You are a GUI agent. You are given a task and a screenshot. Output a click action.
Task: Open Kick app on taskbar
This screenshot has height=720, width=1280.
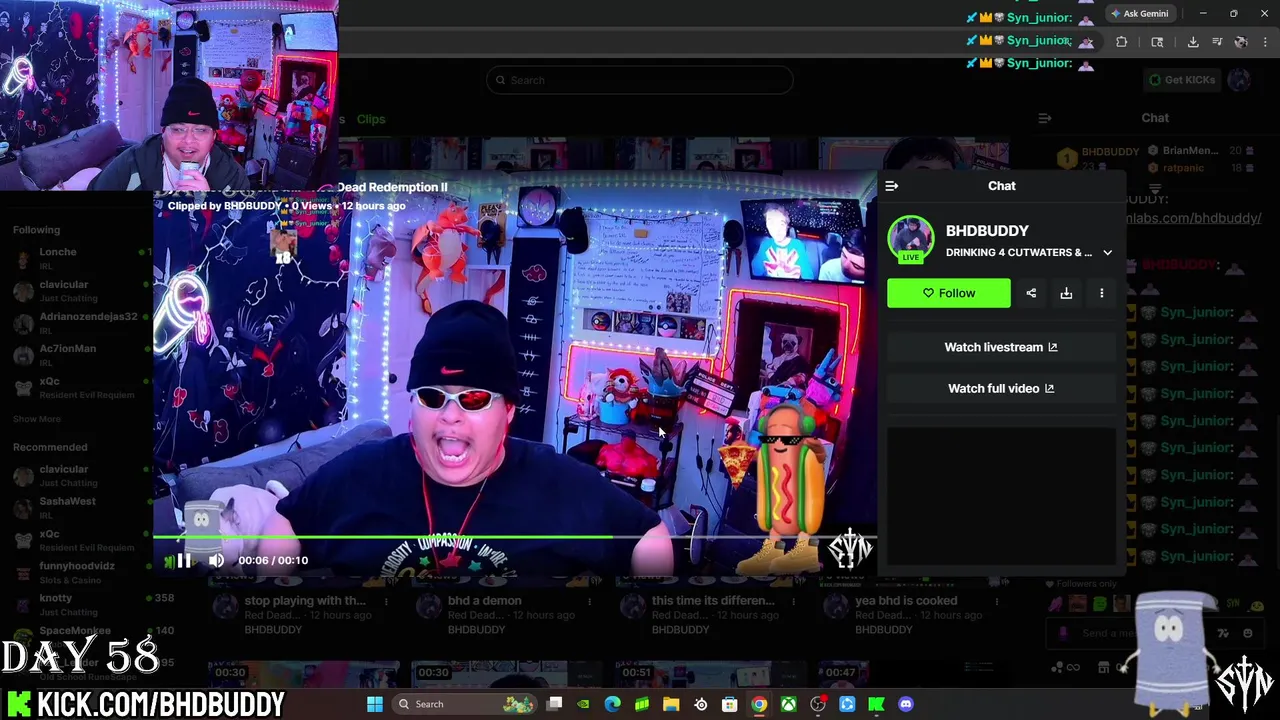(876, 704)
